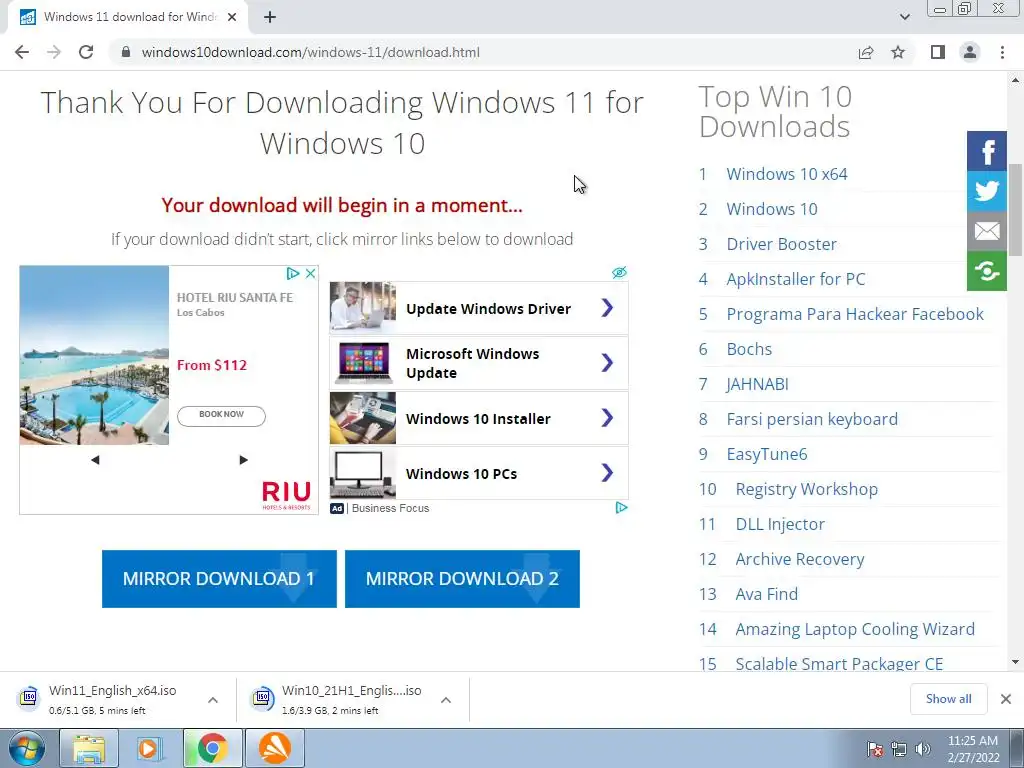
Task: Open Windows Media Player from taskbar
Action: coord(150,748)
